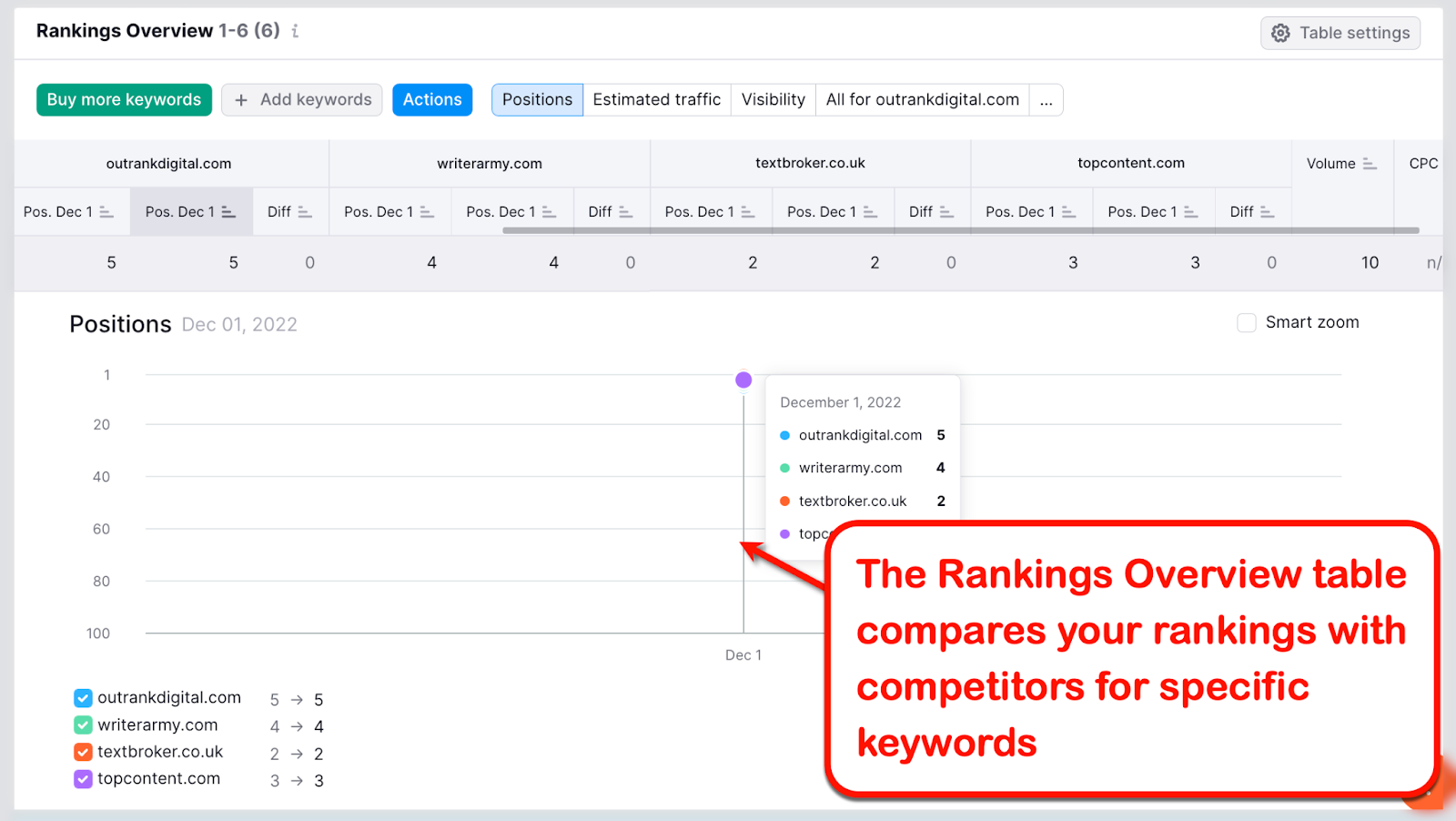Click the Rankings Overview 1-6 (6) title
Screen dimensions: 1456x821
158,31
